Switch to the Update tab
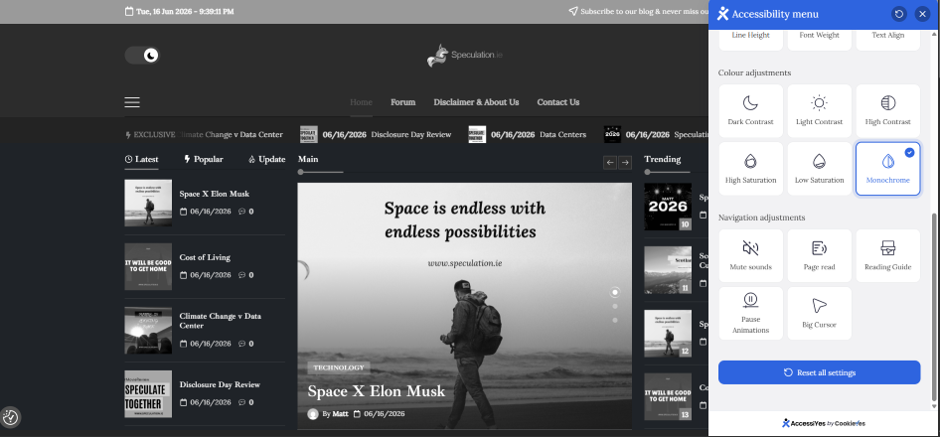 pyautogui.click(x=266, y=159)
